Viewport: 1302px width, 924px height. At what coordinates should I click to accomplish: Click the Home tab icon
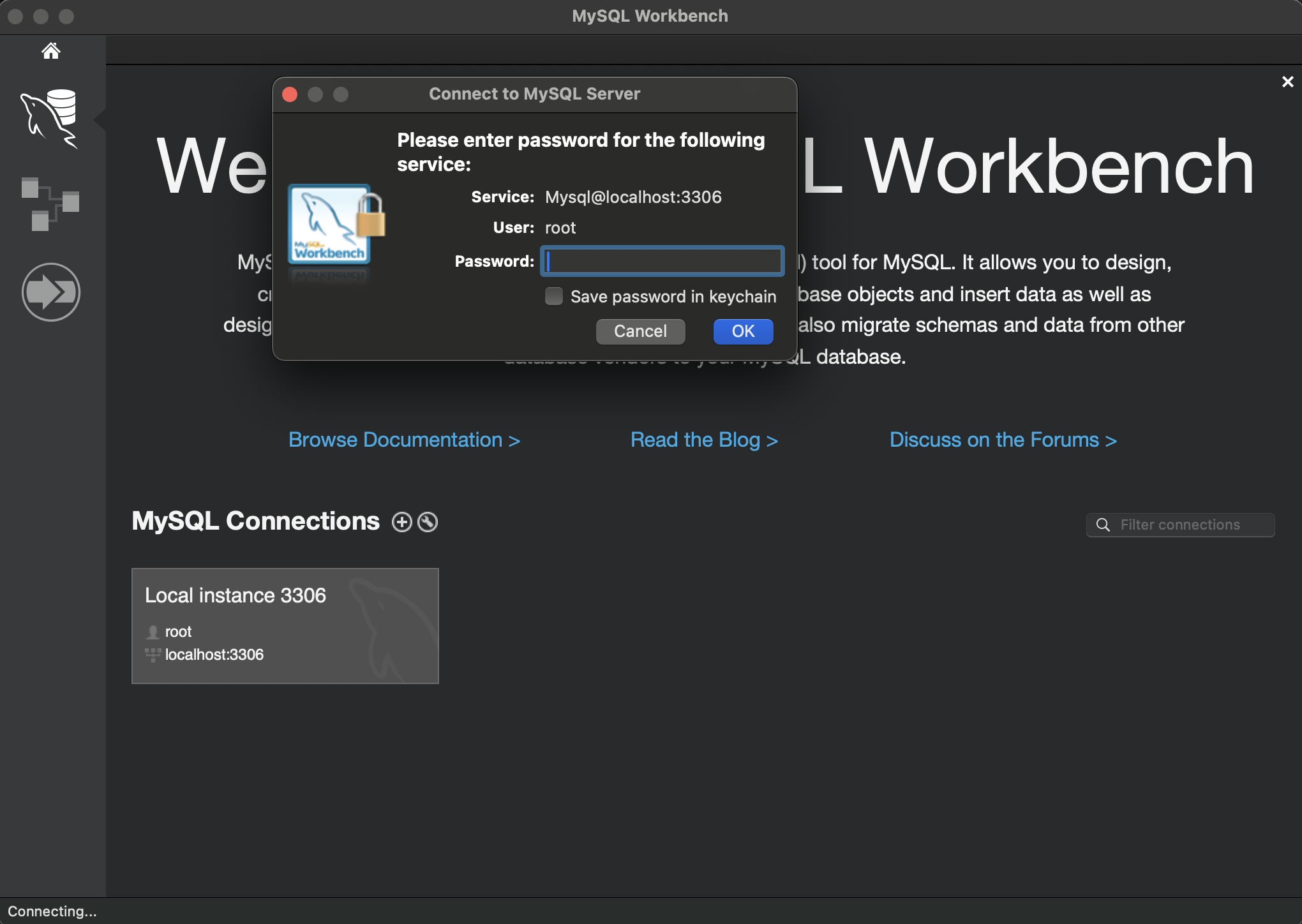coord(51,50)
